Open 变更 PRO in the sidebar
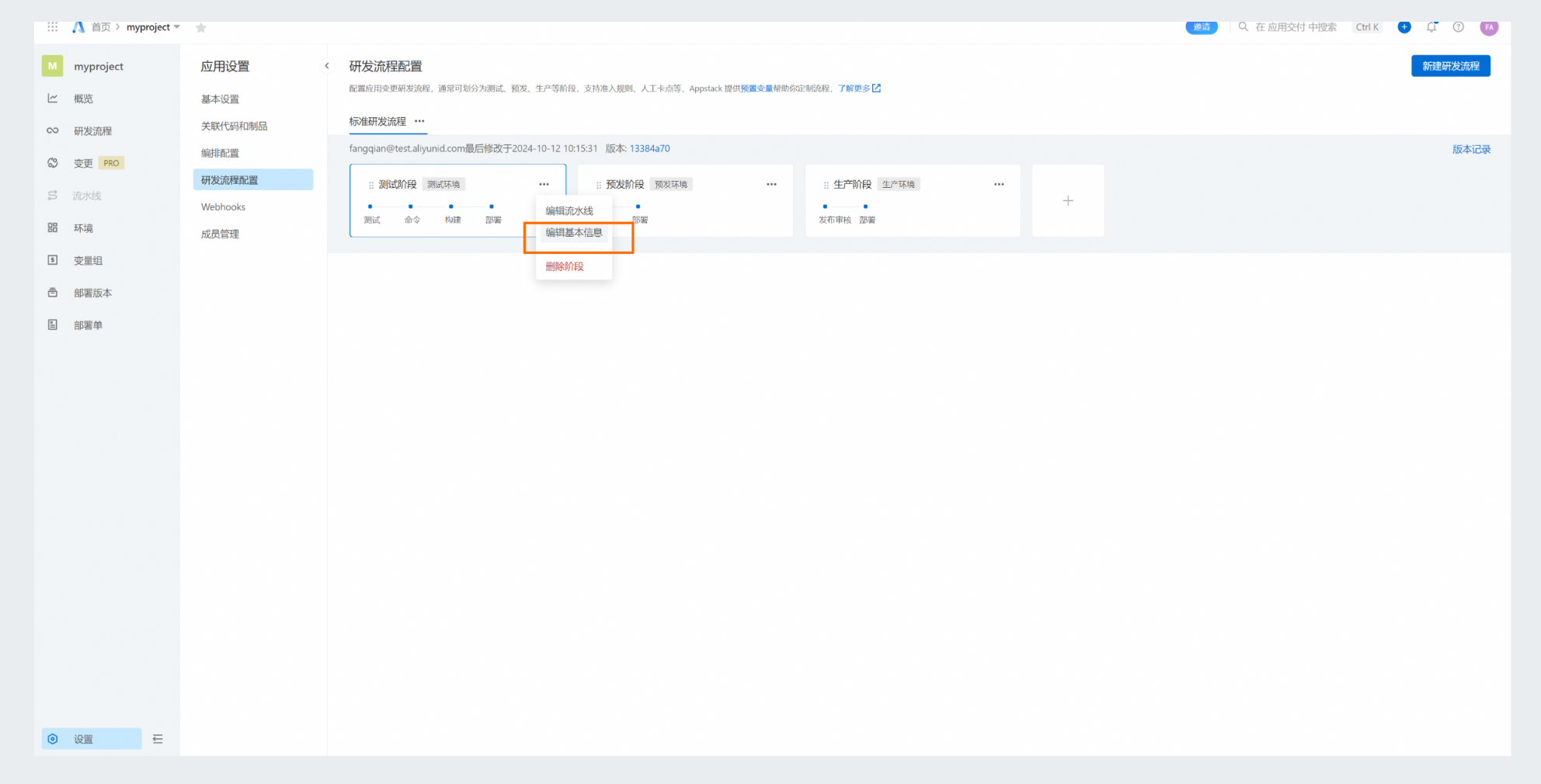The image size is (1541, 784). tap(92, 163)
